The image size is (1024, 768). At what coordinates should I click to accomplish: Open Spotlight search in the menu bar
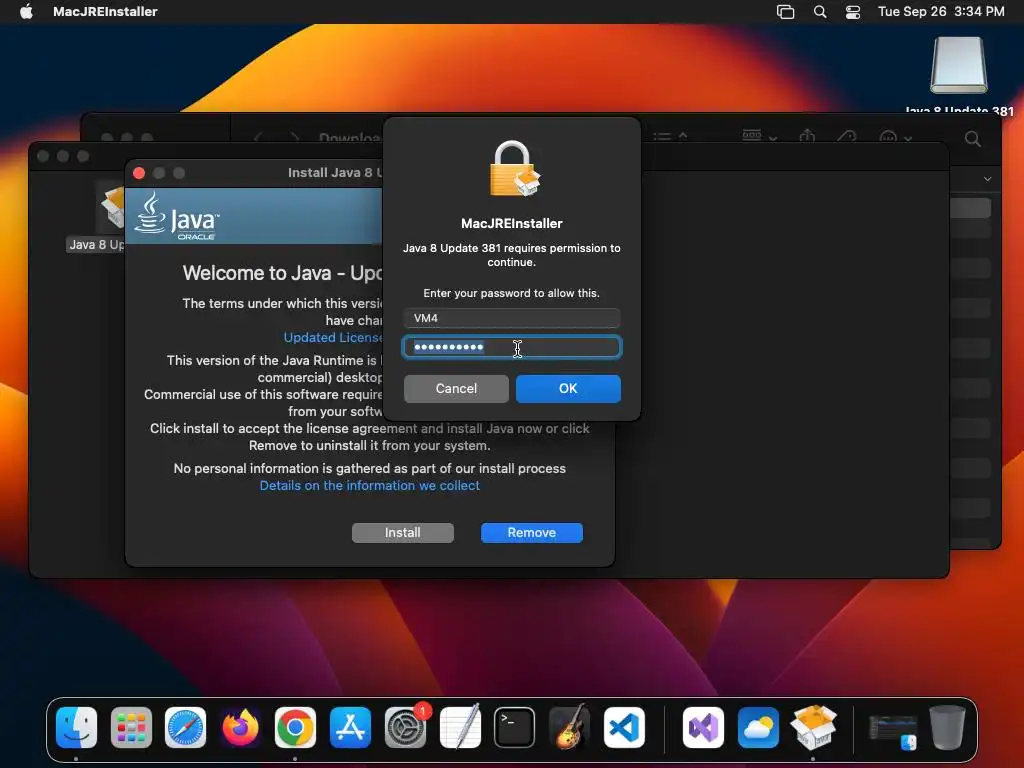pyautogui.click(x=820, y=12)
